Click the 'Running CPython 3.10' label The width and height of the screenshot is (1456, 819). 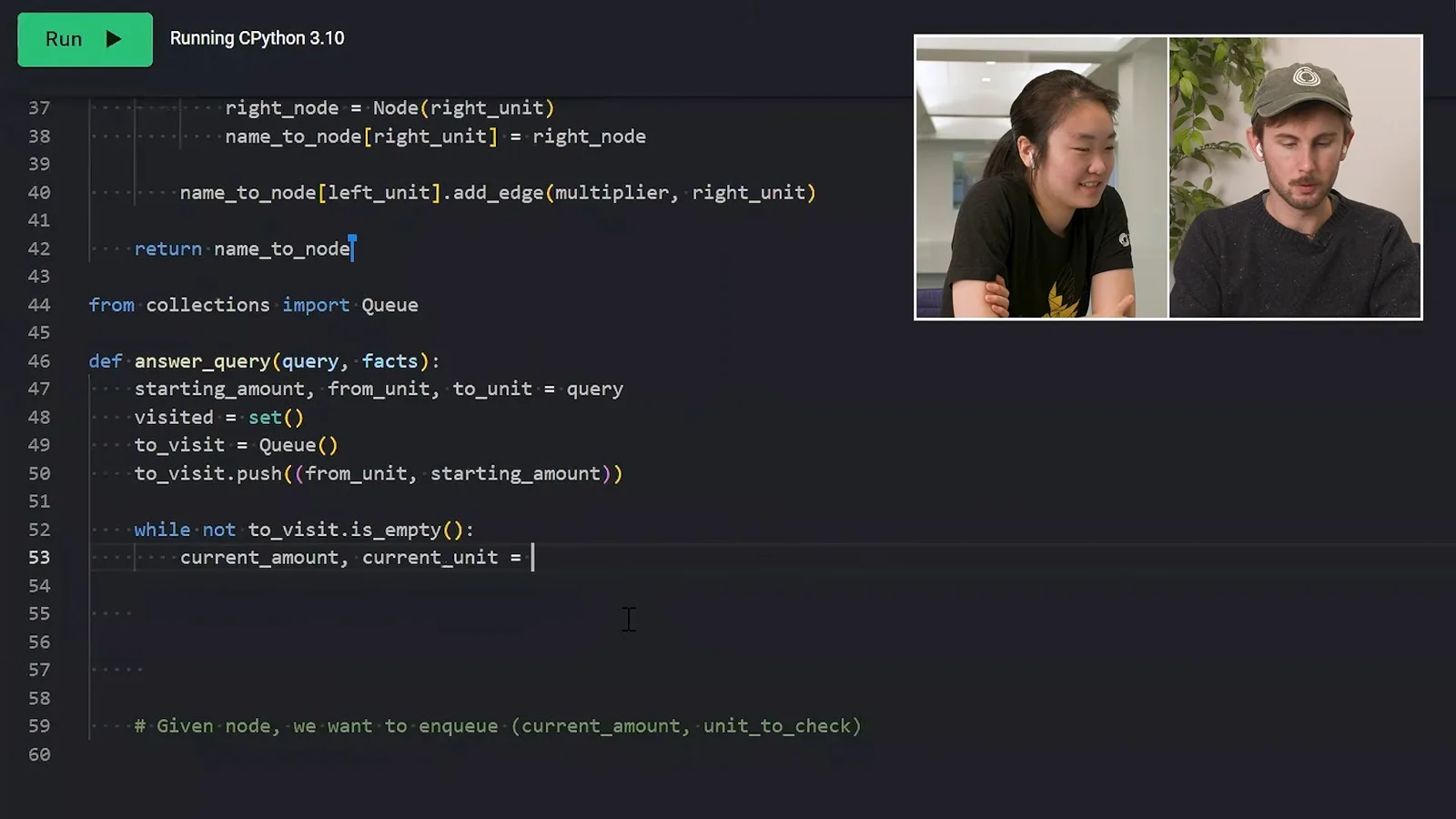(x=257, y=38)
